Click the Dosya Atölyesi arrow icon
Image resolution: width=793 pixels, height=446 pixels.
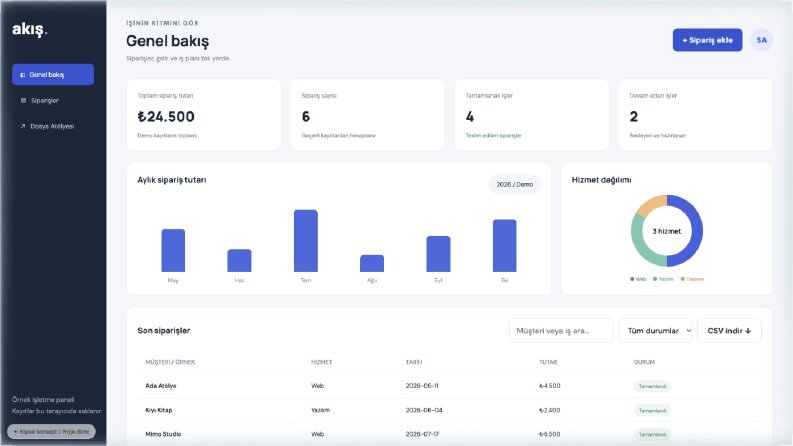pyautogui.click(x=23, y=126)
